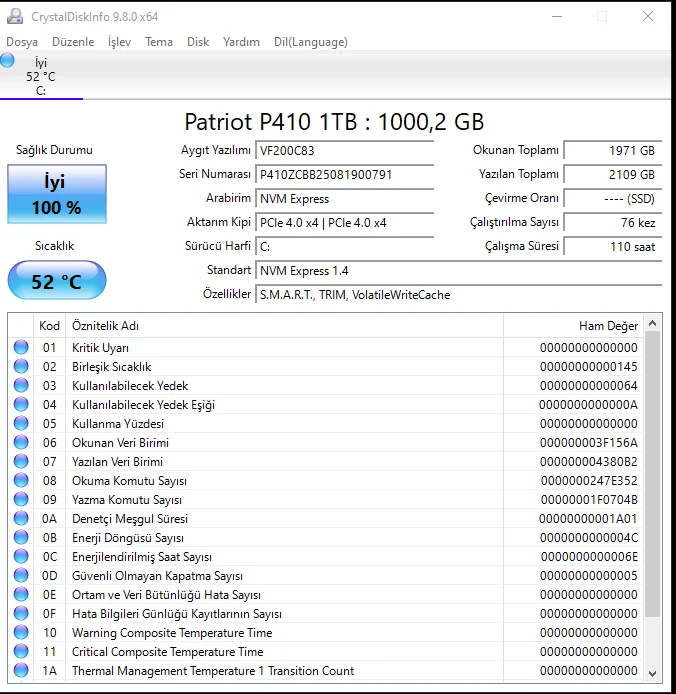Click the Özellikler field with S.M.A.R.T., TRIM
The image size is (676, 694).
coord(459,295)
